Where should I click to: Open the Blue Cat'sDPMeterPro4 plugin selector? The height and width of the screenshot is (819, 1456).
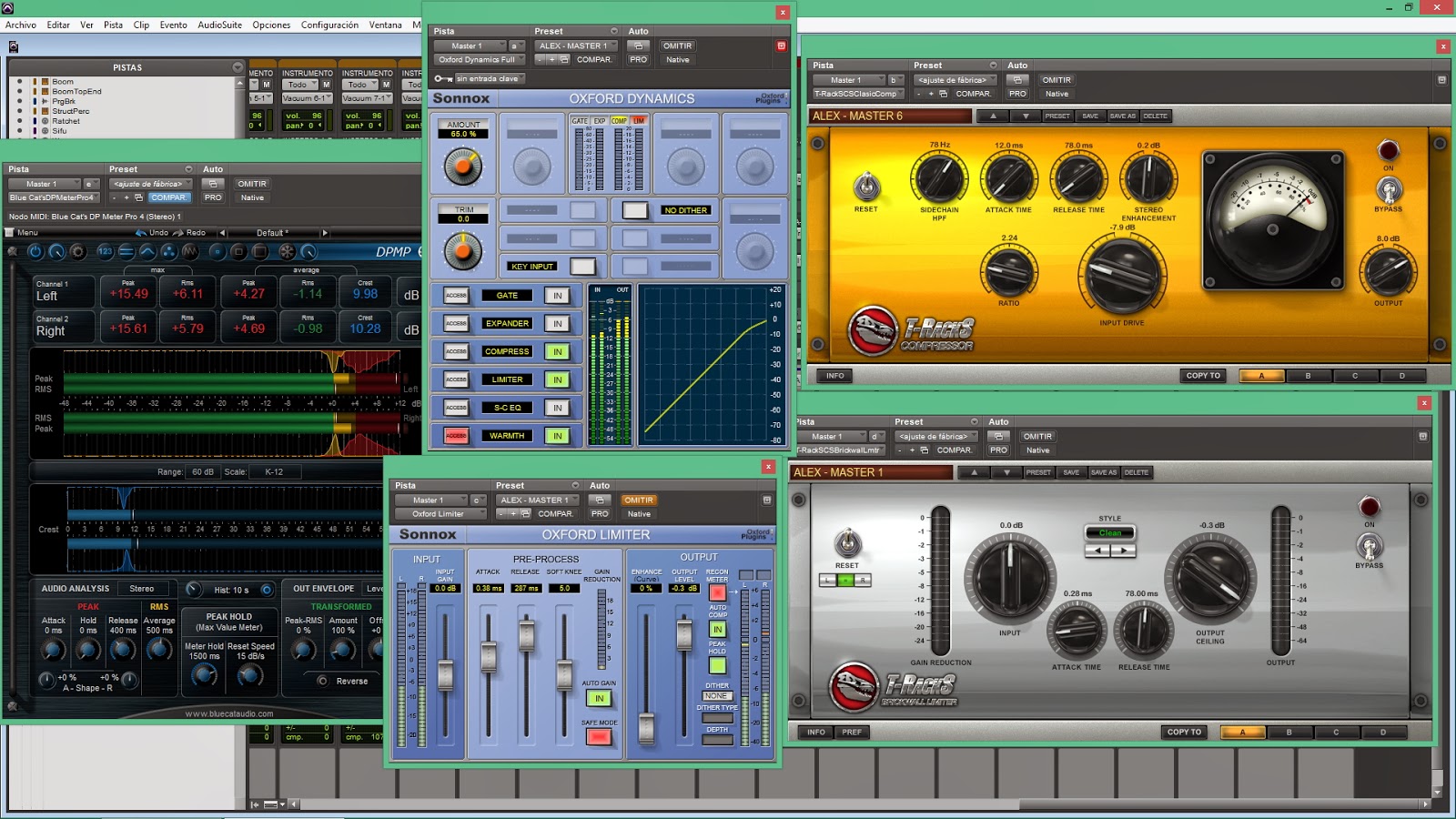52,197
